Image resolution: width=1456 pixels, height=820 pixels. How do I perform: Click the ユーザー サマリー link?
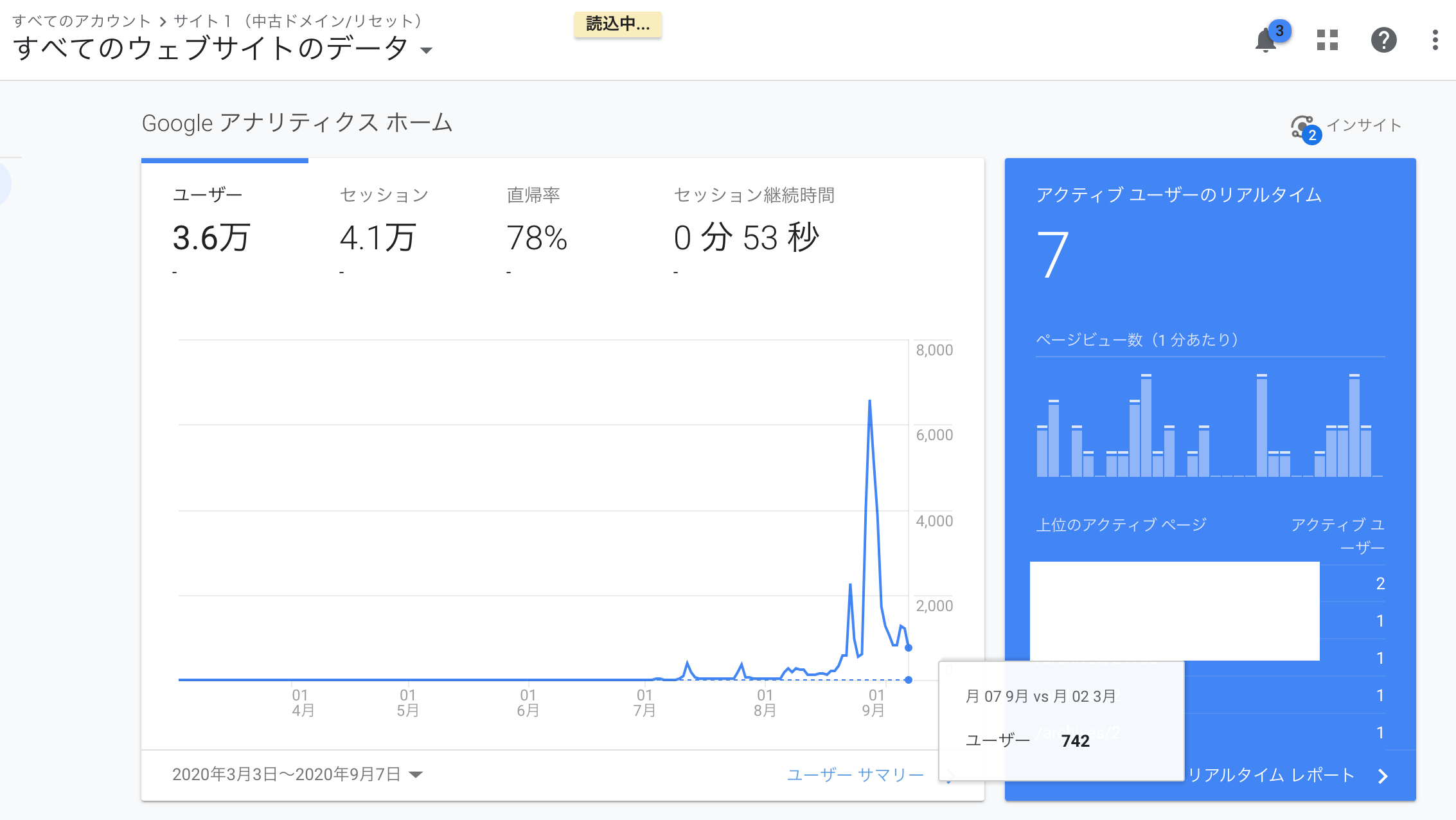856,774
